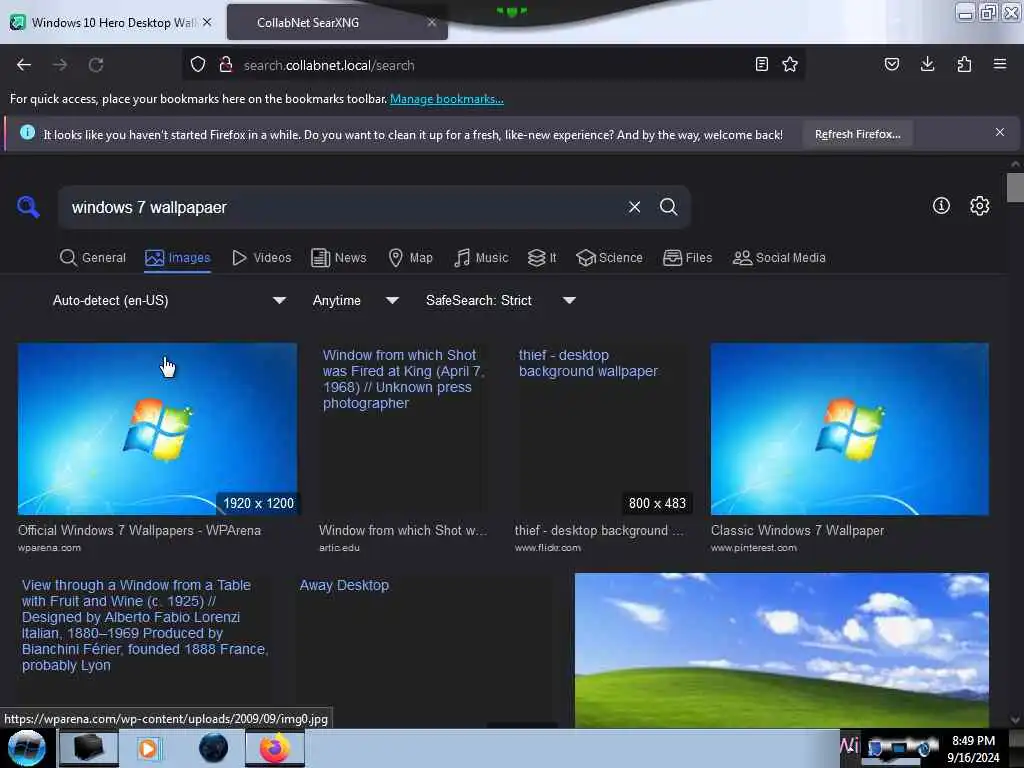Close the CollabNet SearXNG tab
This screenshot has width=1024, height=768.
point(432,22)
